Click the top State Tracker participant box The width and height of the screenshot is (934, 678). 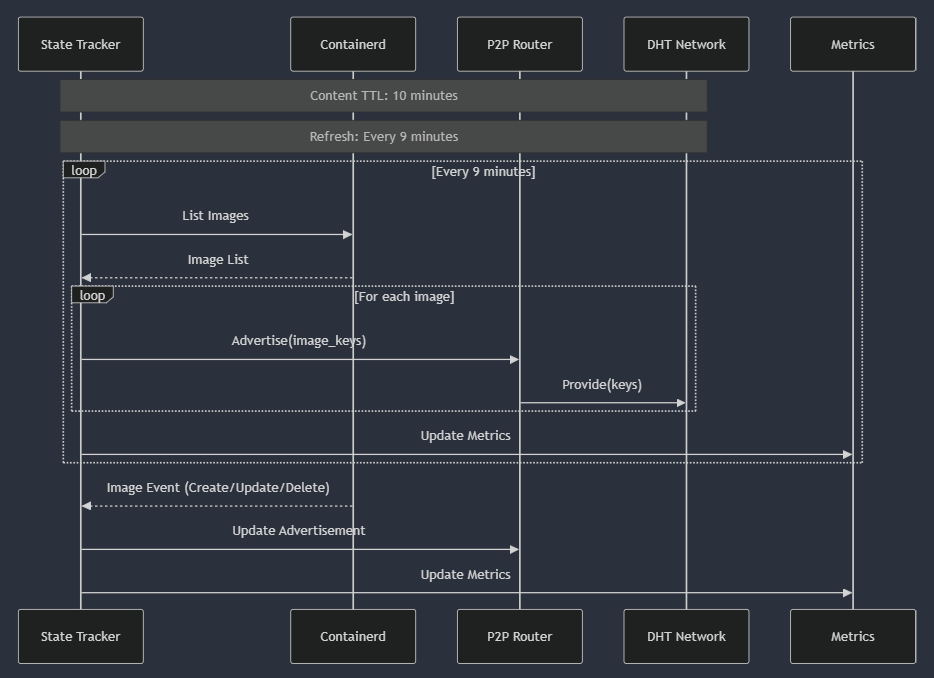80,44
